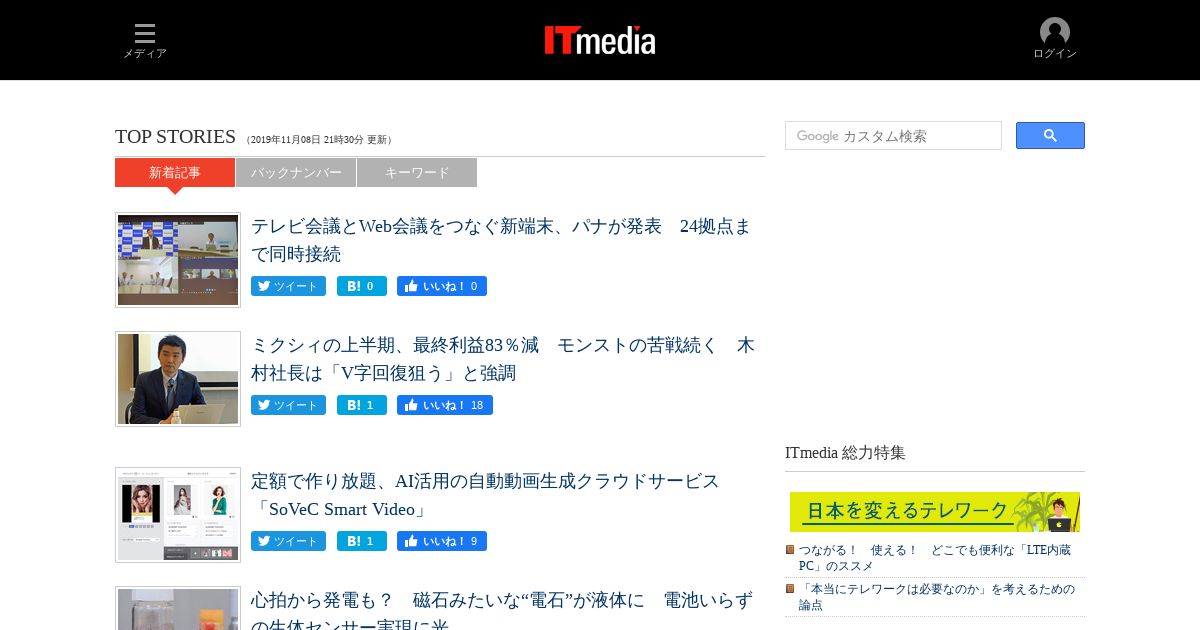Open the SoVeC Smart Video article headline
This screenshot has height=630, width=1200.
pos(485,495)
